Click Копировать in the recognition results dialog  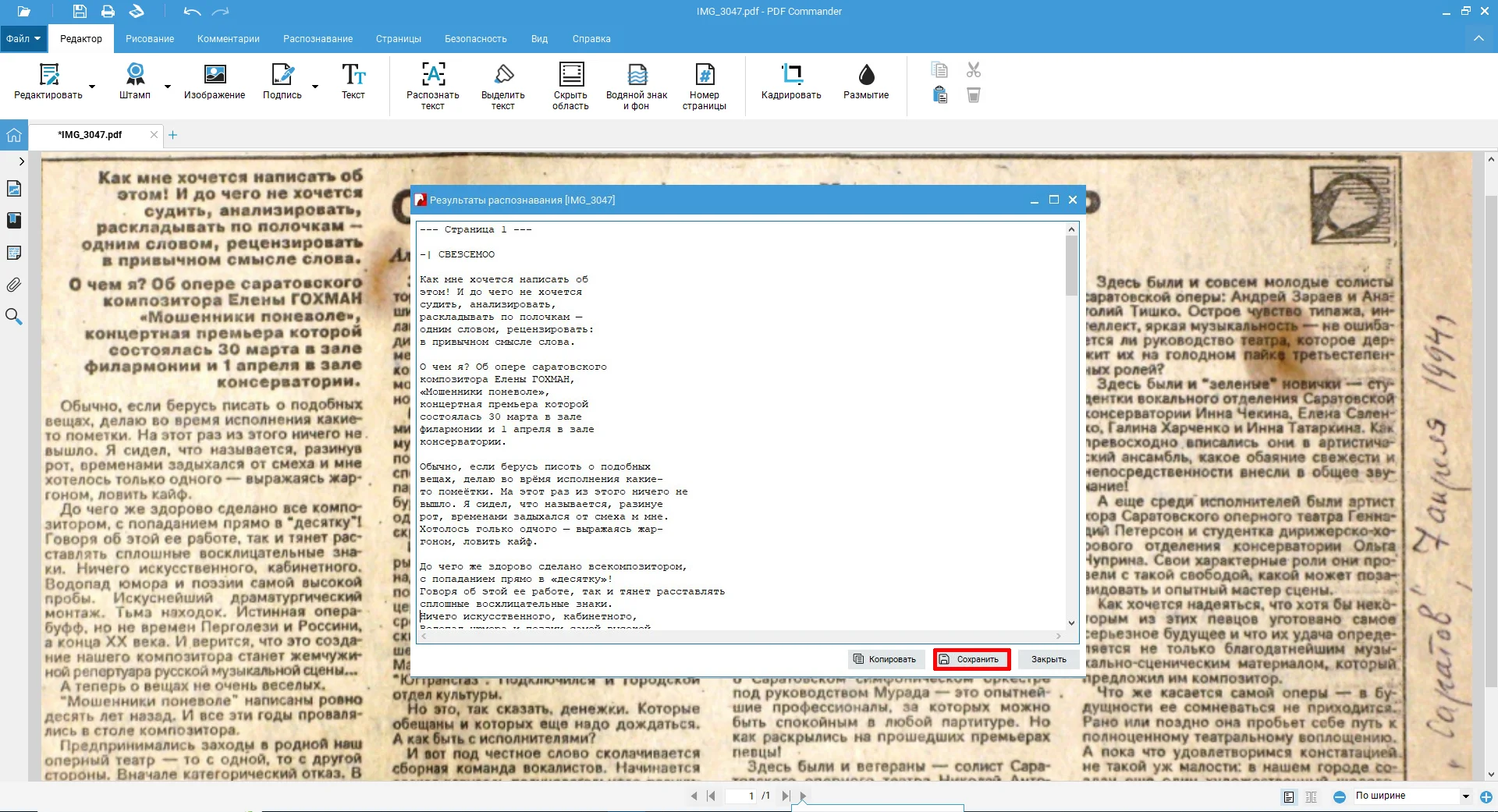[886, 659]
